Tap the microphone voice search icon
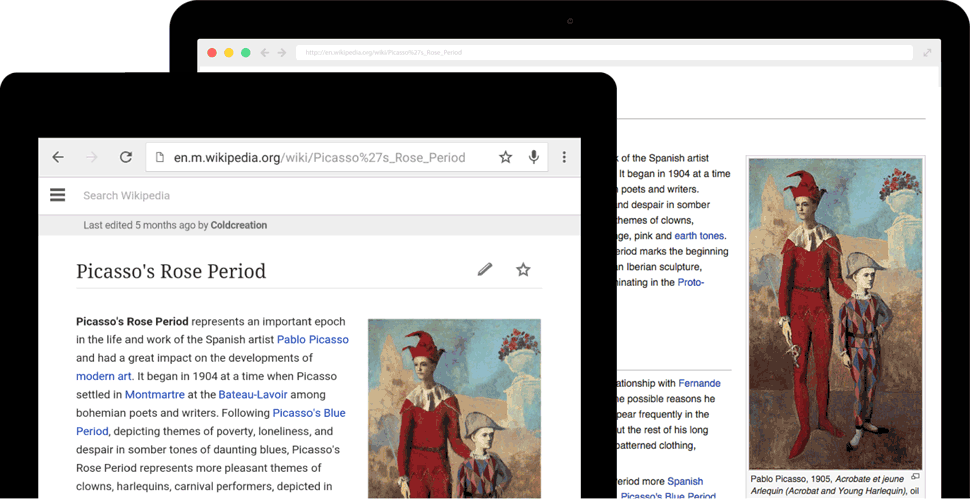The height and width of the screenshot is (500, 970). [x=534, y=157]
